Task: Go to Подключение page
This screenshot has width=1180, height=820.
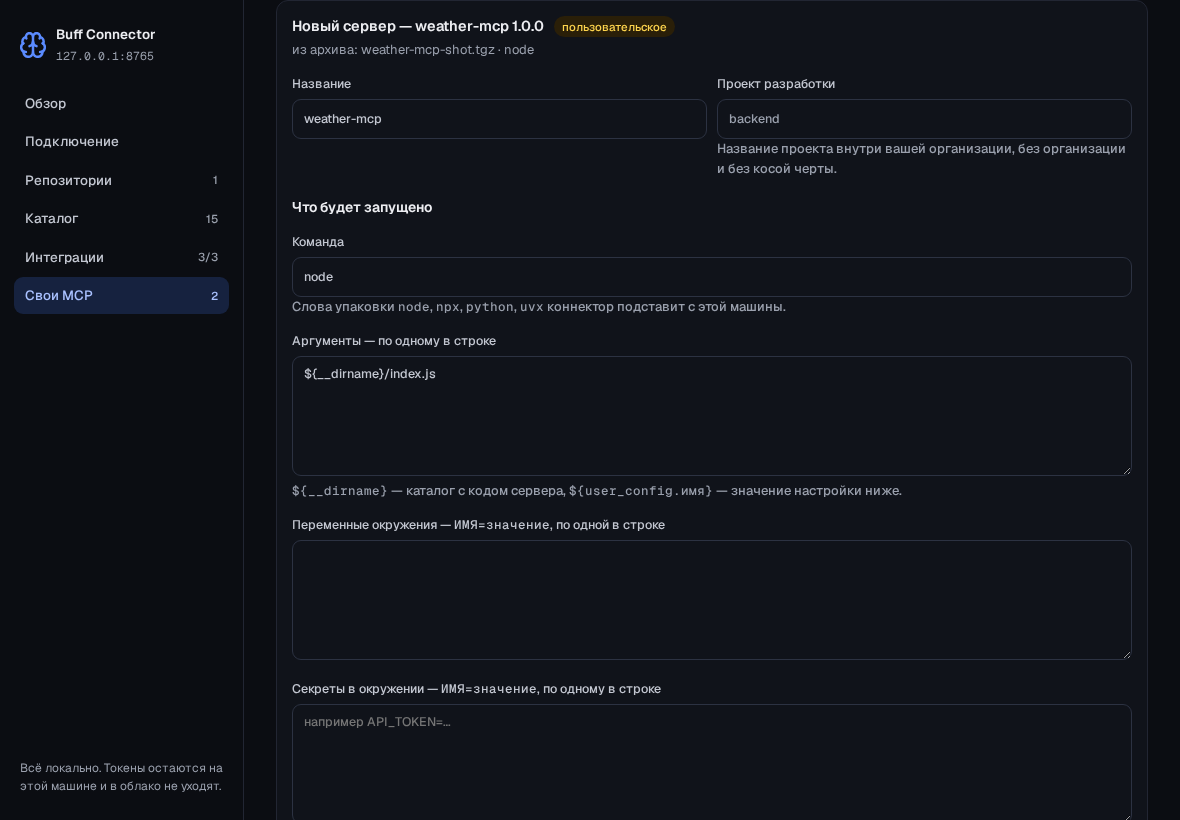Action: 121,141
